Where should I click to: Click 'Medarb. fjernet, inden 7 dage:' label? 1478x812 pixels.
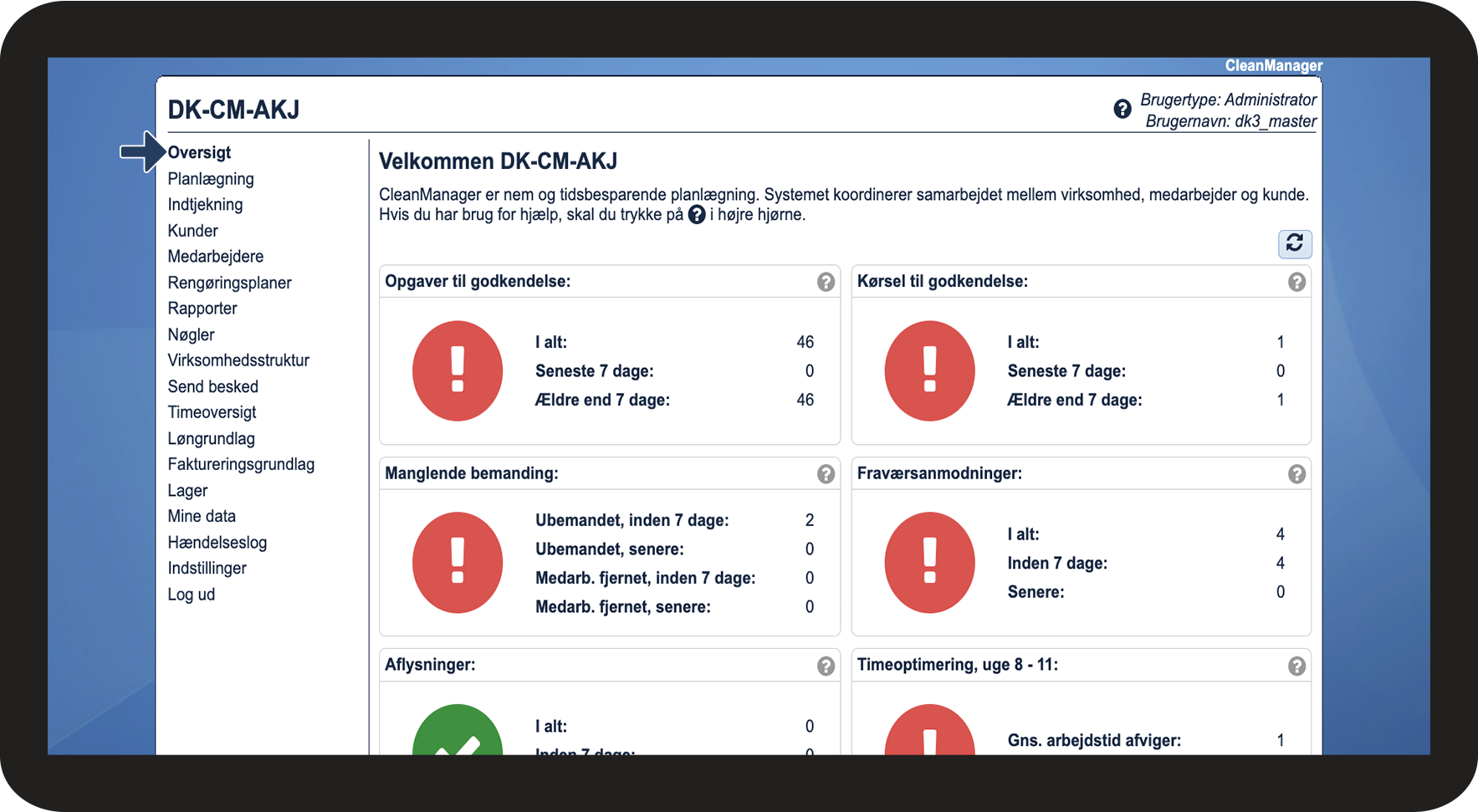tap(646, 578)
